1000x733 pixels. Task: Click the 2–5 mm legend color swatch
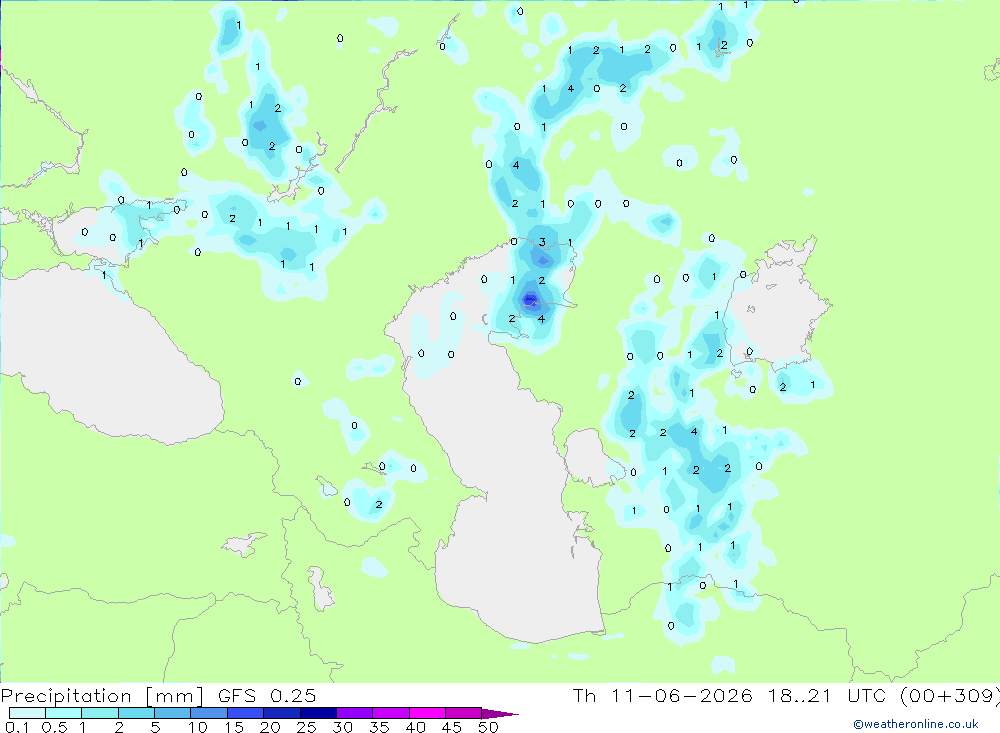coord(136,713)
